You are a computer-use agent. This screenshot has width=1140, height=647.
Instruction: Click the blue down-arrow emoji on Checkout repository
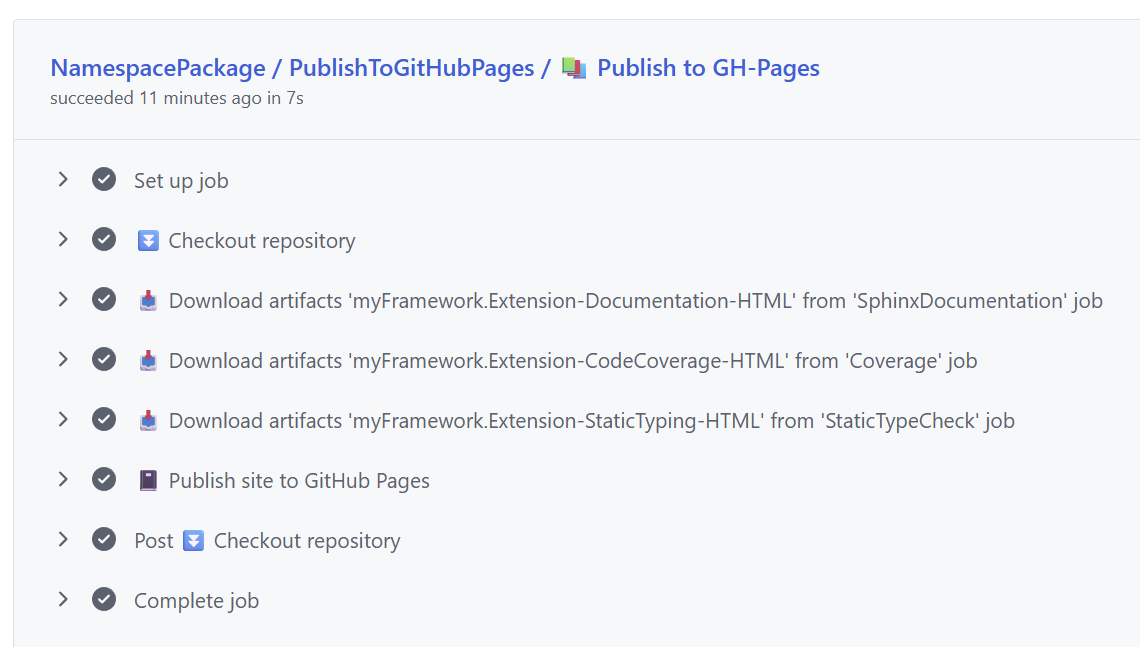tap(148, 241)
